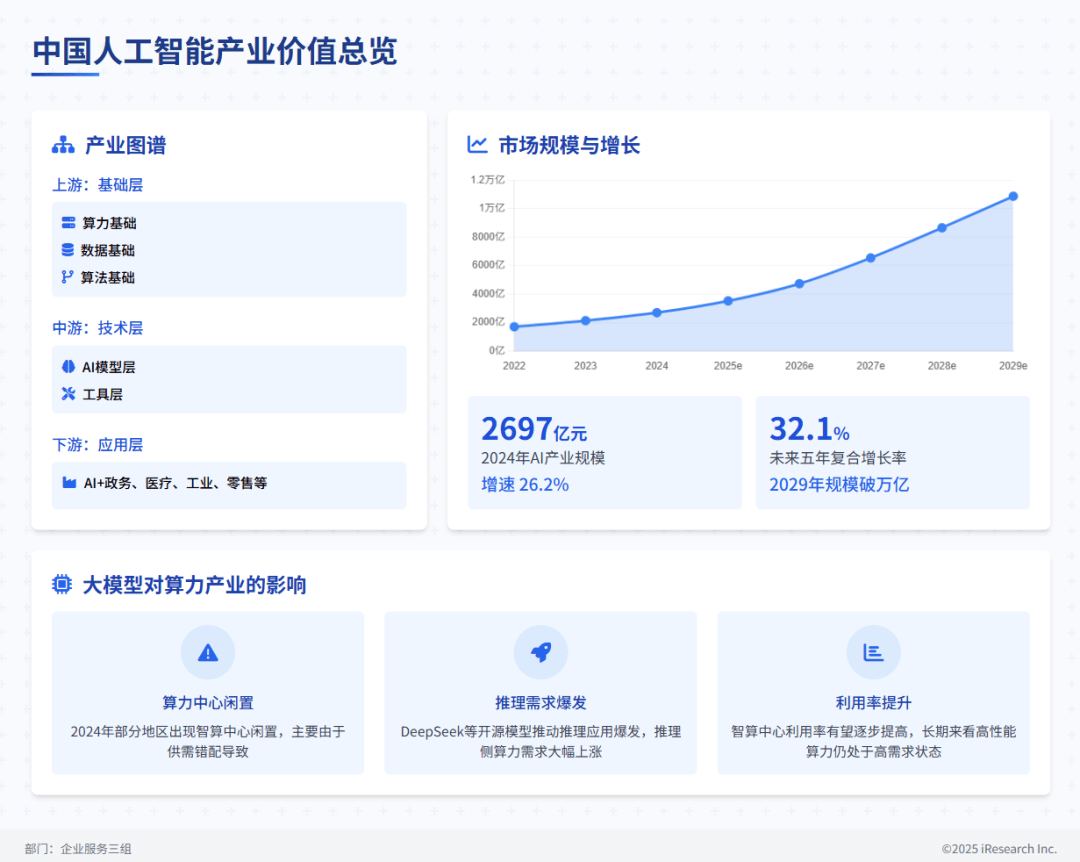Click the ©2025 iResearch Inc. footer text

point(998,849)
